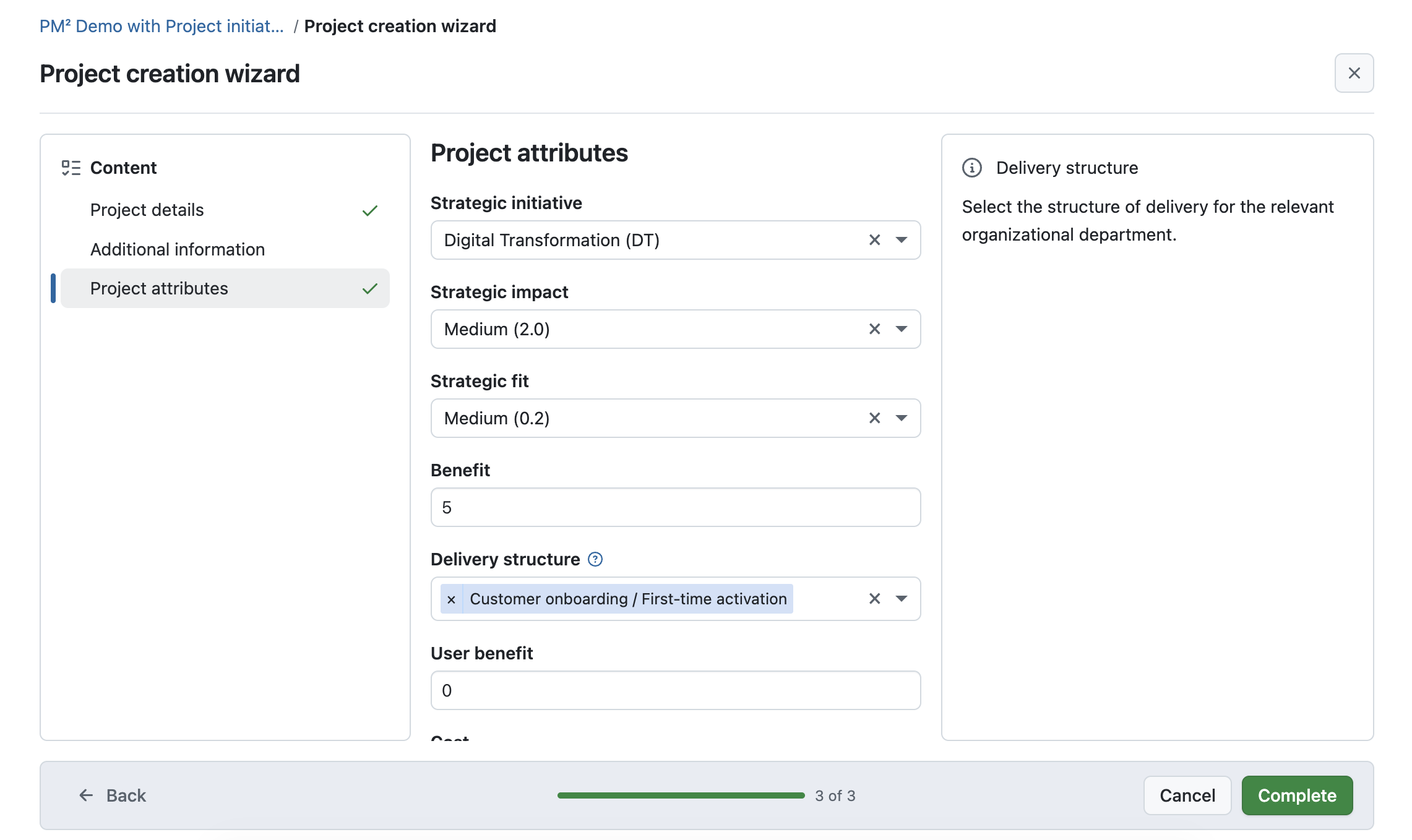Clear the Strategic initiative selection with the X
Image resolution: width=1412 pixels, height=840 pixels.
tap(874, 240)
